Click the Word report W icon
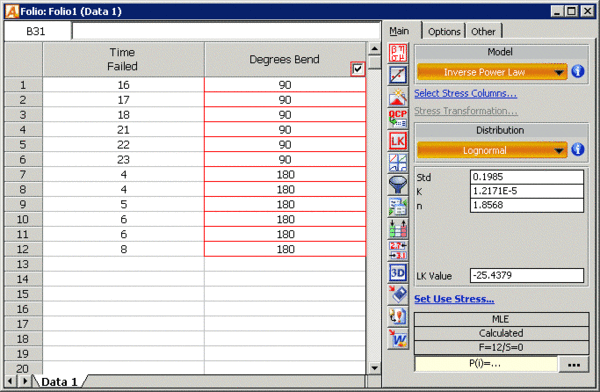Screen dimensions: 600x392 coord(398,339)
